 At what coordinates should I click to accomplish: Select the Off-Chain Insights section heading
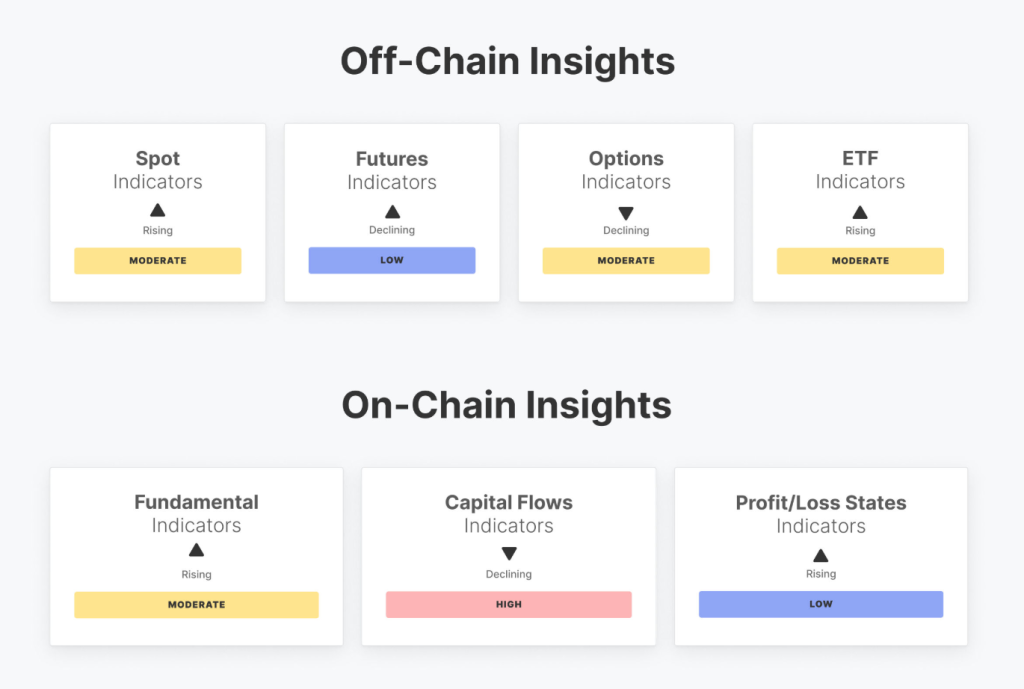508,61
